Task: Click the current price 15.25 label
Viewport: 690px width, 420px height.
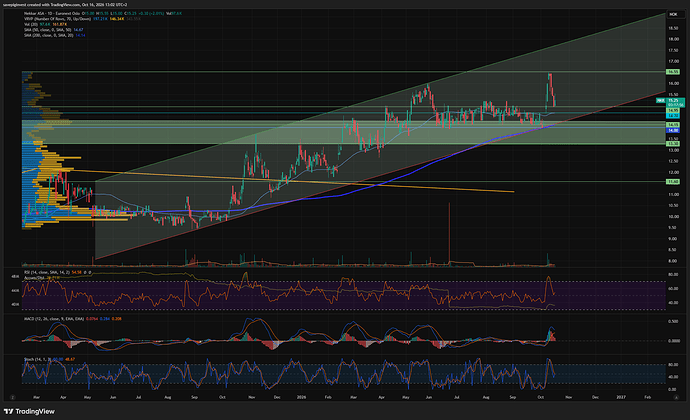Action: pyautogui.click(x=676, y=101)
